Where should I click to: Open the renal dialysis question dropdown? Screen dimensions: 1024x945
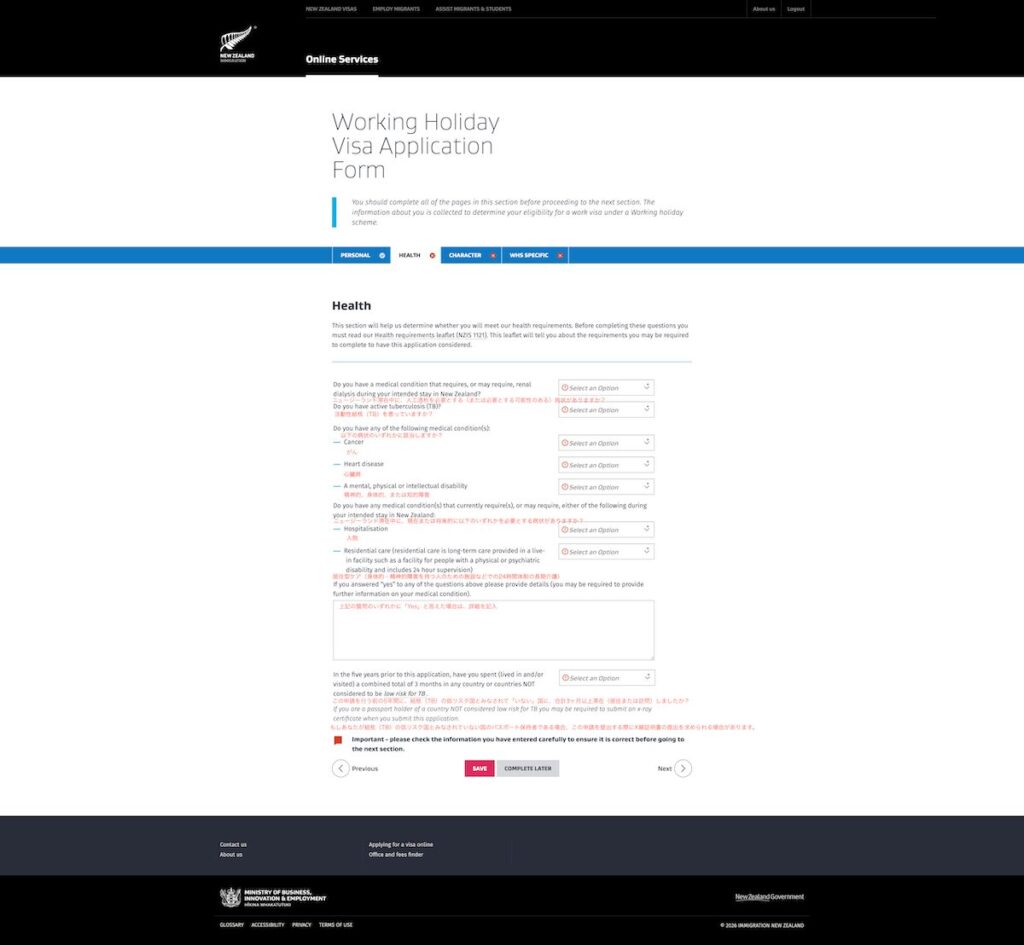606,388
